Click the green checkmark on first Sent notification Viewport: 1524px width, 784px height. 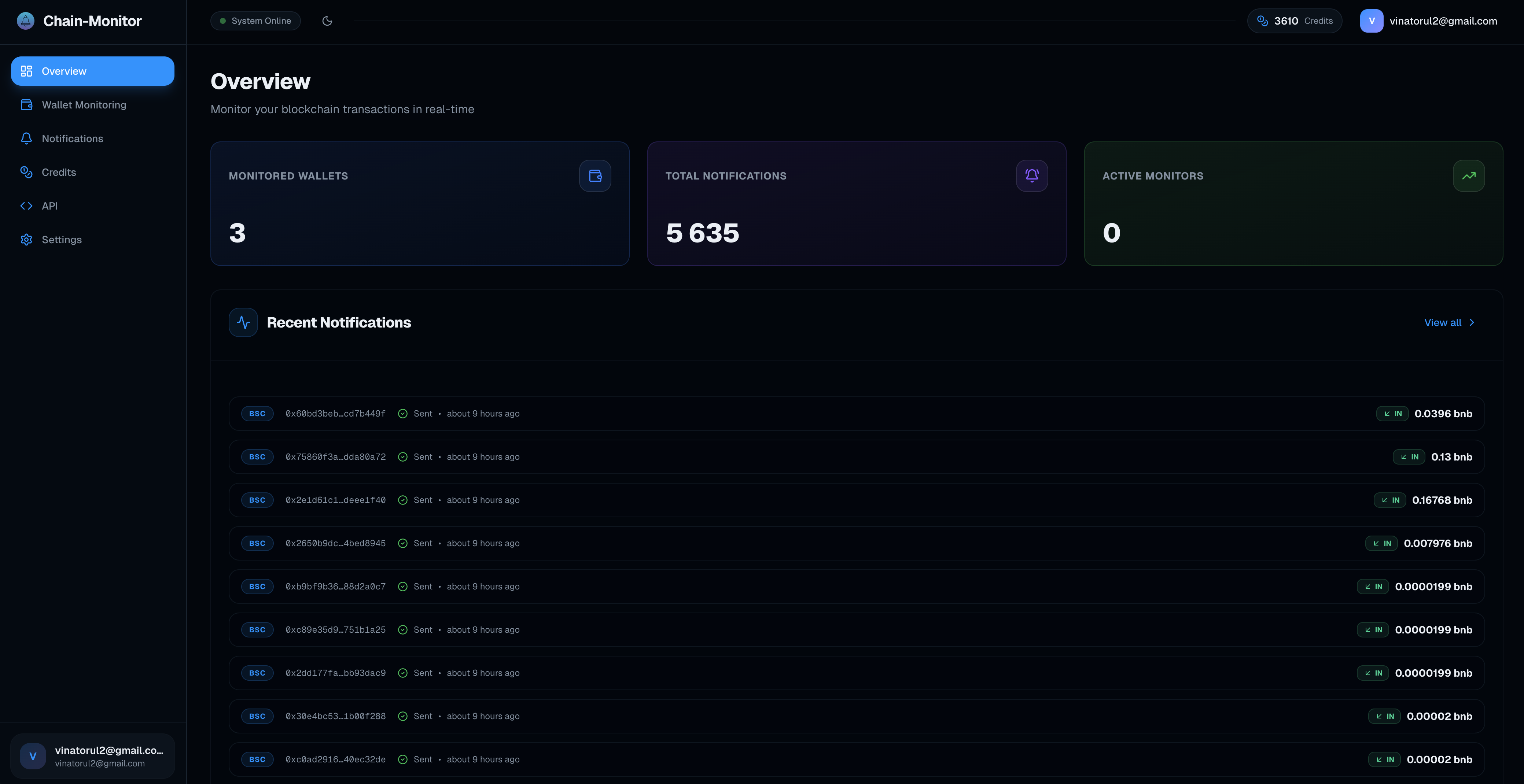point(404,413)
